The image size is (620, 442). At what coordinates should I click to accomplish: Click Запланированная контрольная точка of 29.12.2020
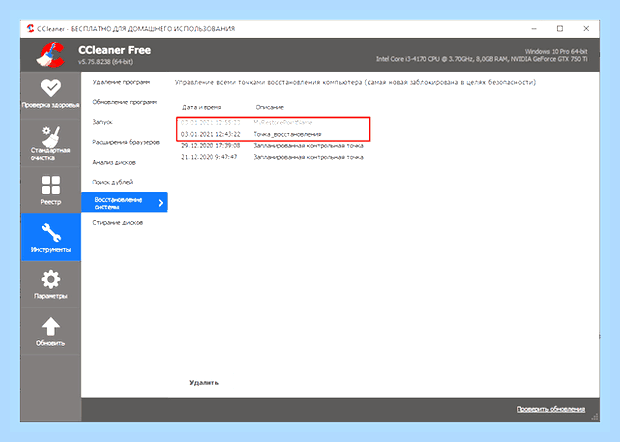[x=308, y=145]
